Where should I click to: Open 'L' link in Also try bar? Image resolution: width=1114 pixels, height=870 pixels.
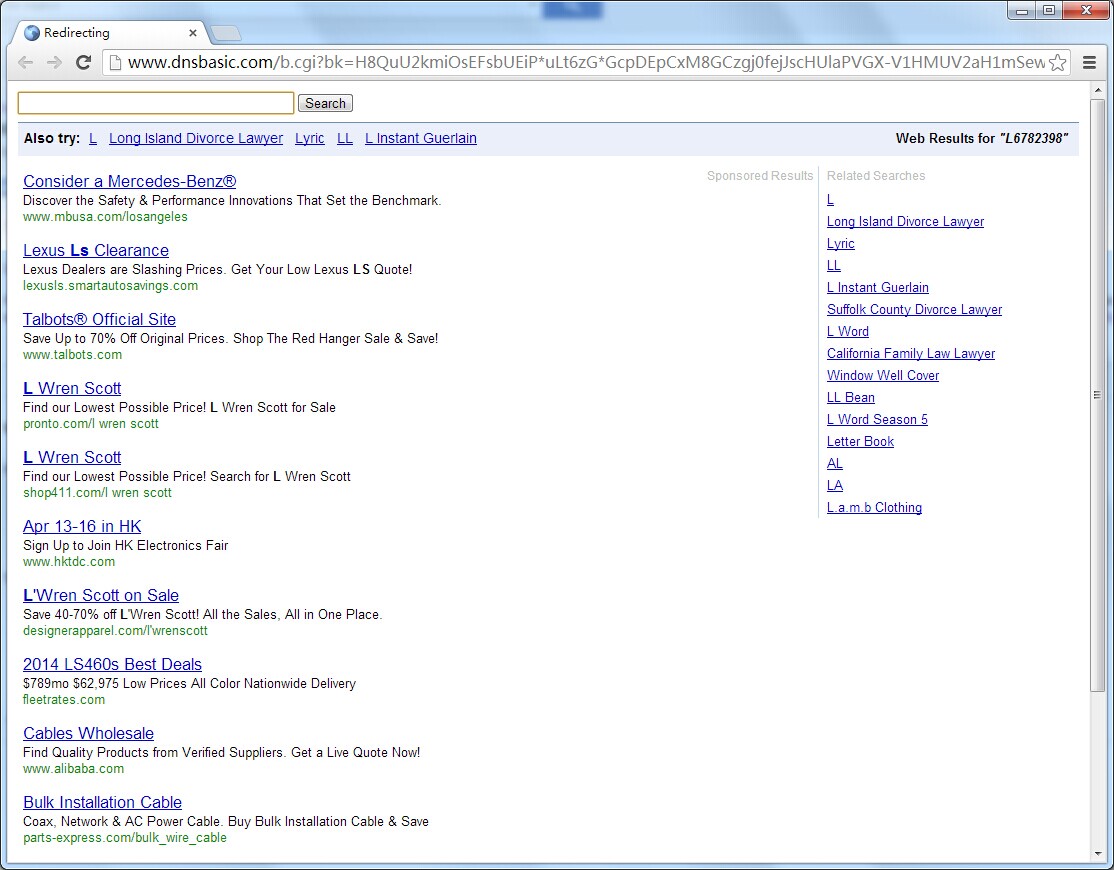point(93,138)
